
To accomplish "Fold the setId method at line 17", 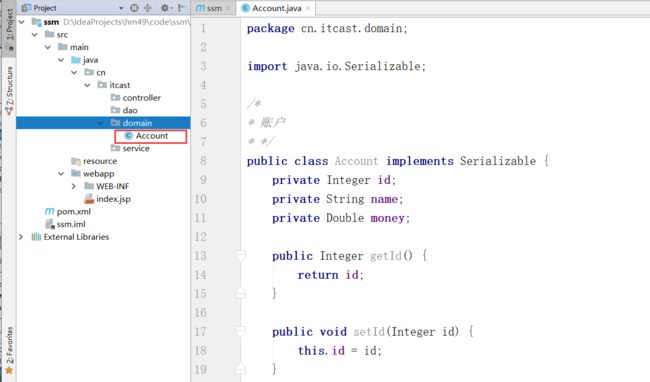I will 240,331.
